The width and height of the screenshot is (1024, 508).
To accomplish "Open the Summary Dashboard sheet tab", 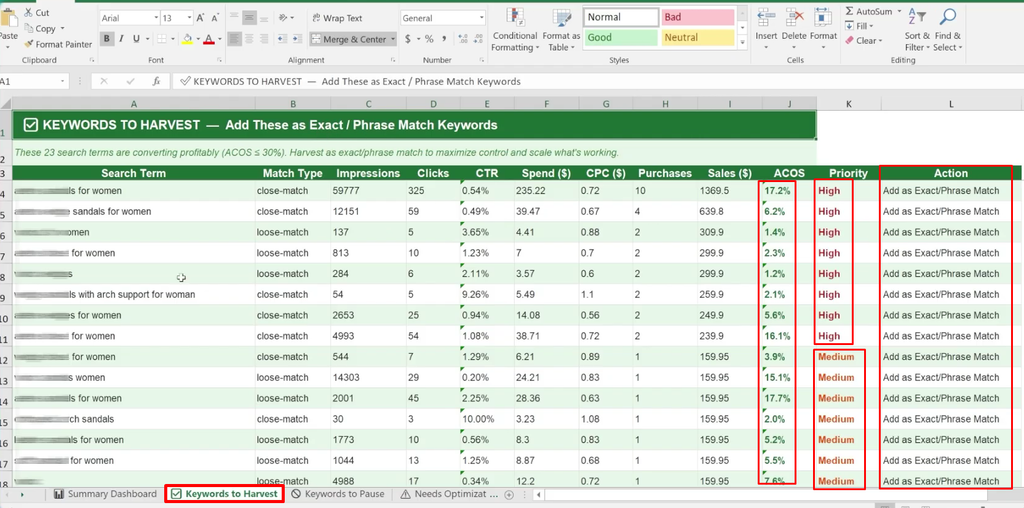I will pos(105,494).
